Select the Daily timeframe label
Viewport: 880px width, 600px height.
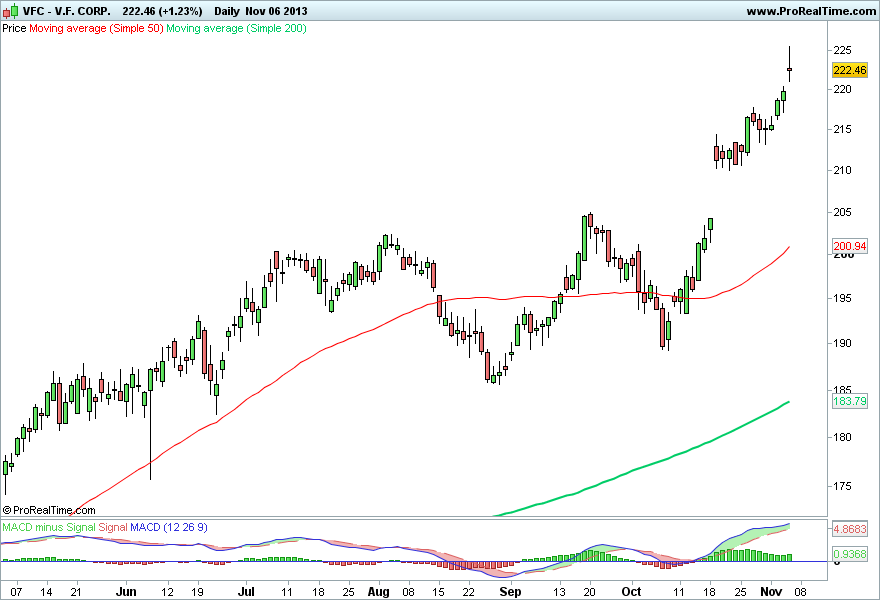click(x=227, y=11)
